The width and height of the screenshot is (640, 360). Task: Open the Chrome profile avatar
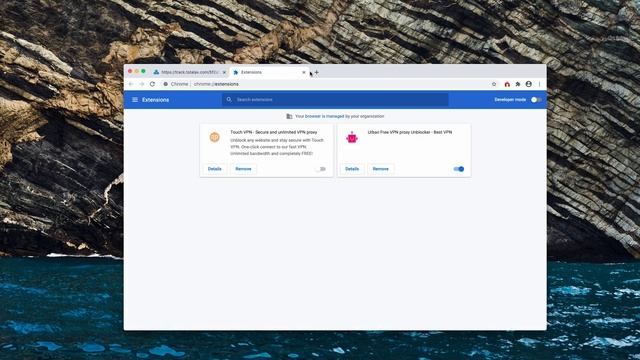pos(529,84)
